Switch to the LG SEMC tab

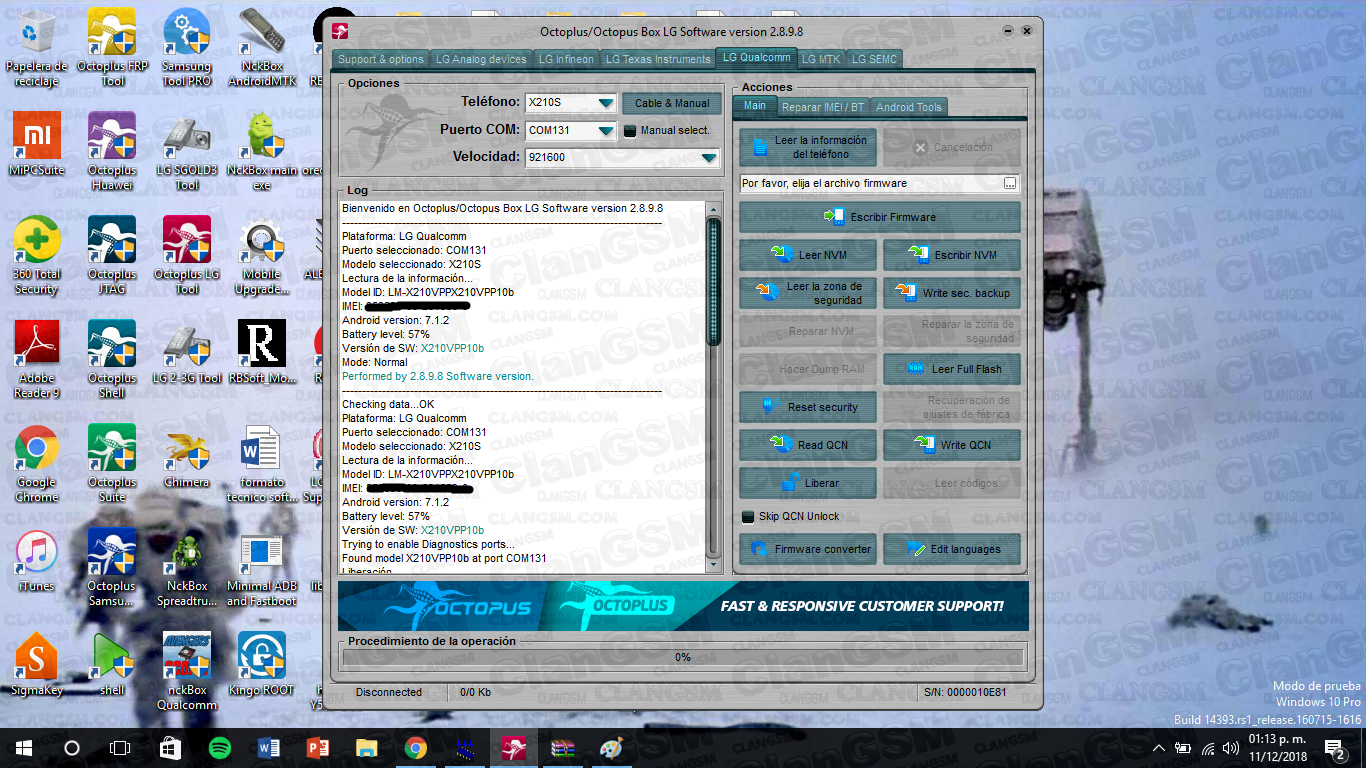pyautogui.click(x=874, y=59)
